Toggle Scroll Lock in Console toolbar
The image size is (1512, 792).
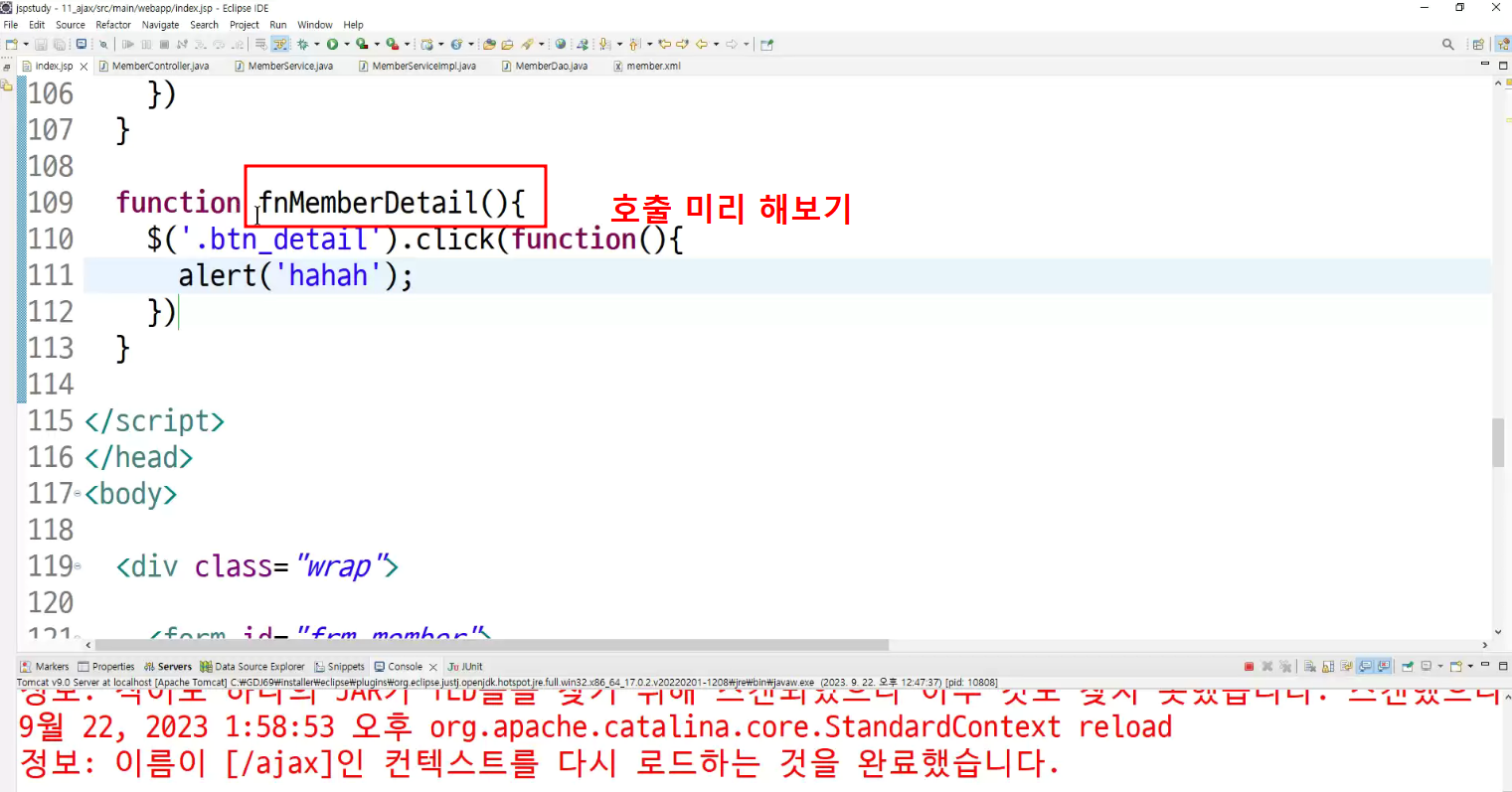(x=1329, y=666)
